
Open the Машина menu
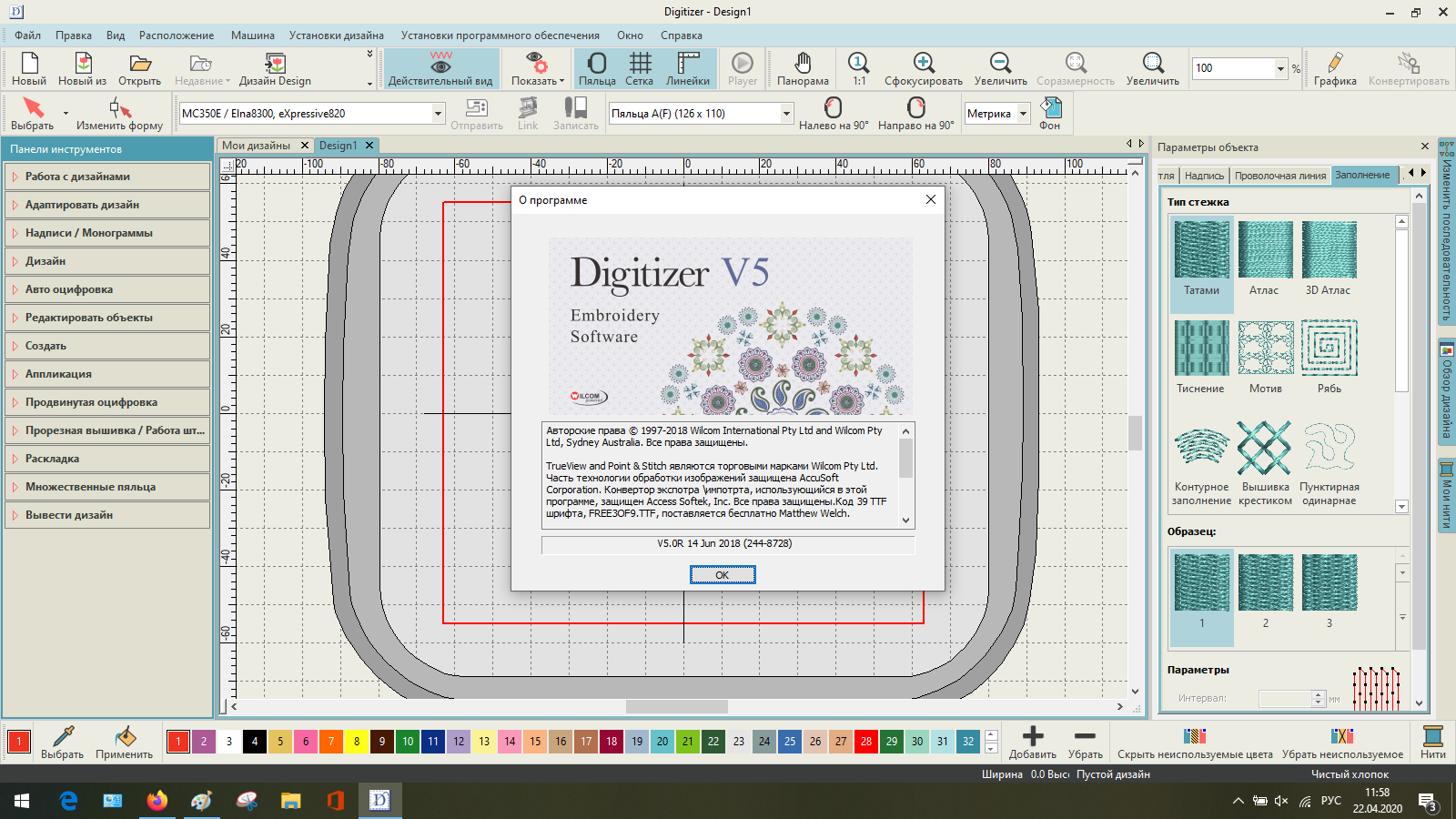point(252,35)
